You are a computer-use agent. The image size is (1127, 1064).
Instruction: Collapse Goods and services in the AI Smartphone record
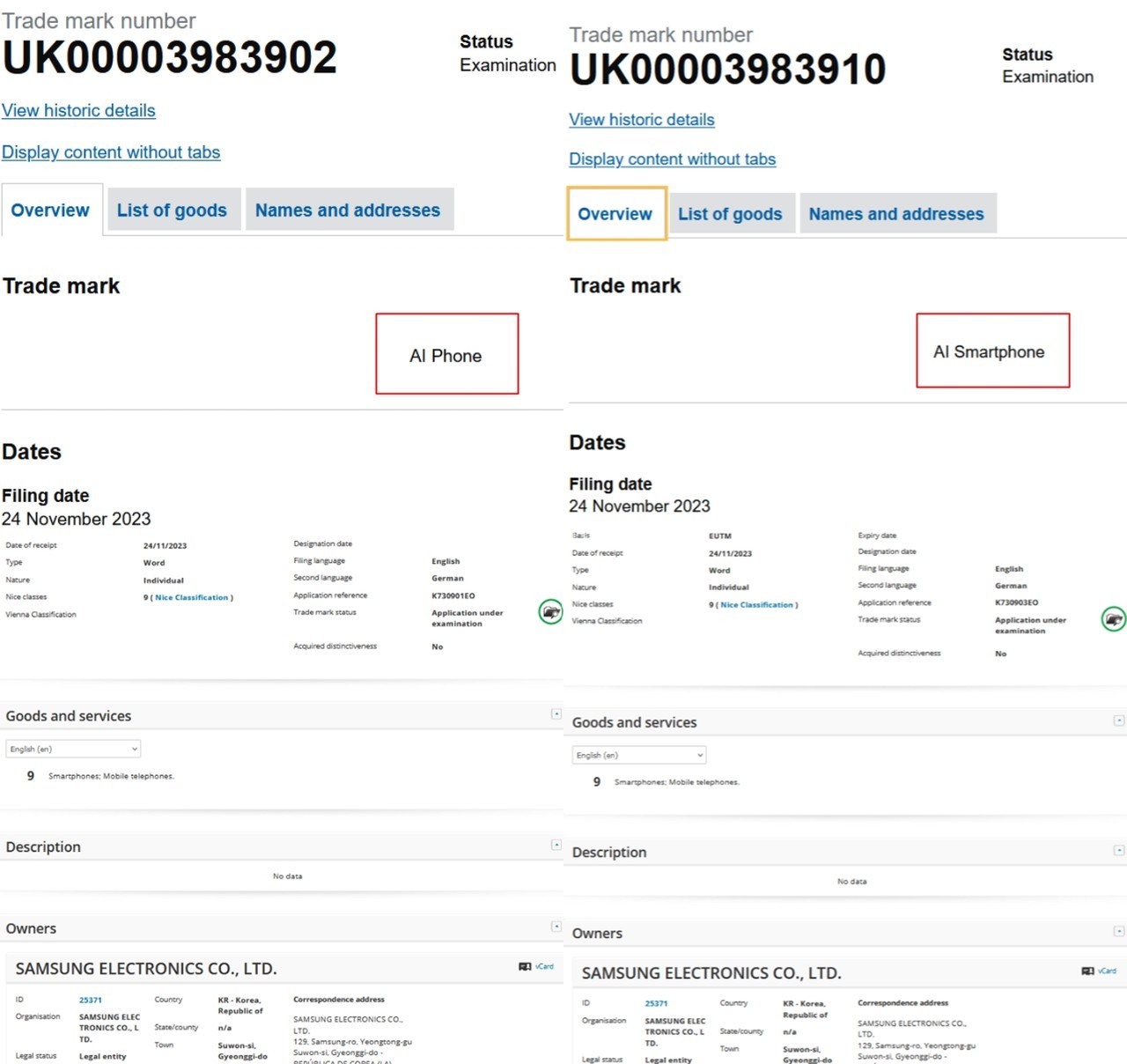pos(1118,720)
